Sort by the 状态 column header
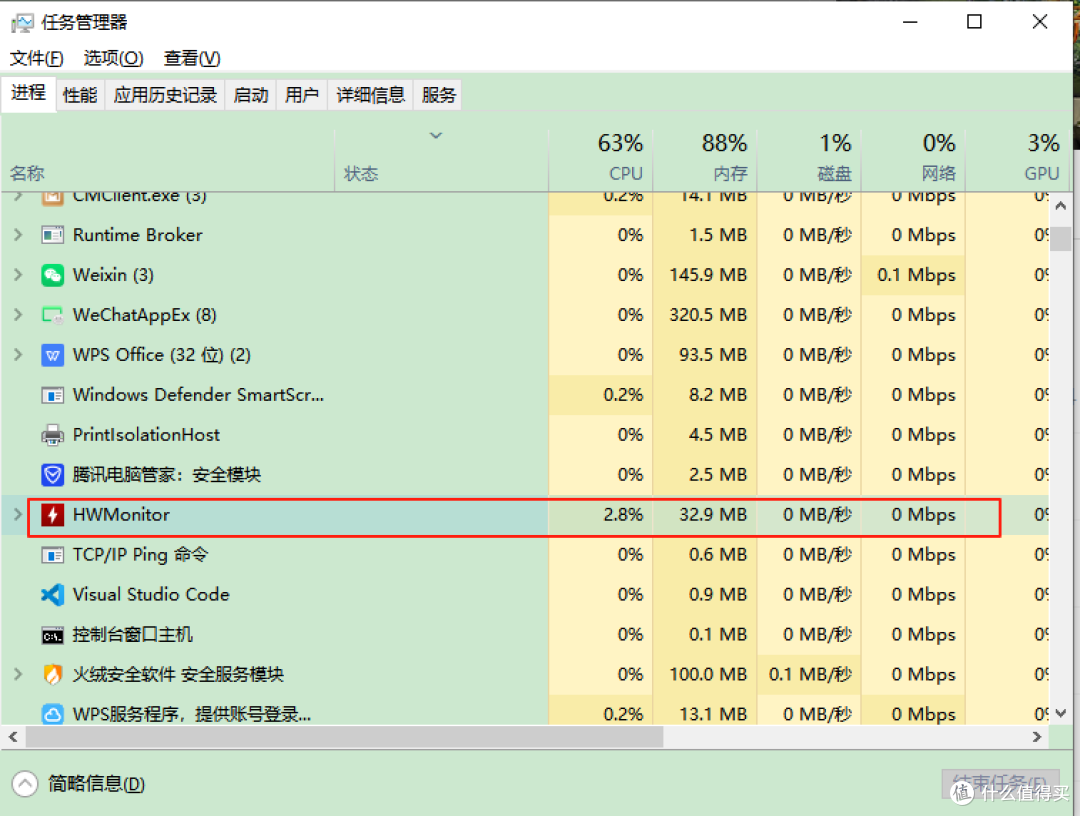 pyautogui.click(x=442, y=160)
